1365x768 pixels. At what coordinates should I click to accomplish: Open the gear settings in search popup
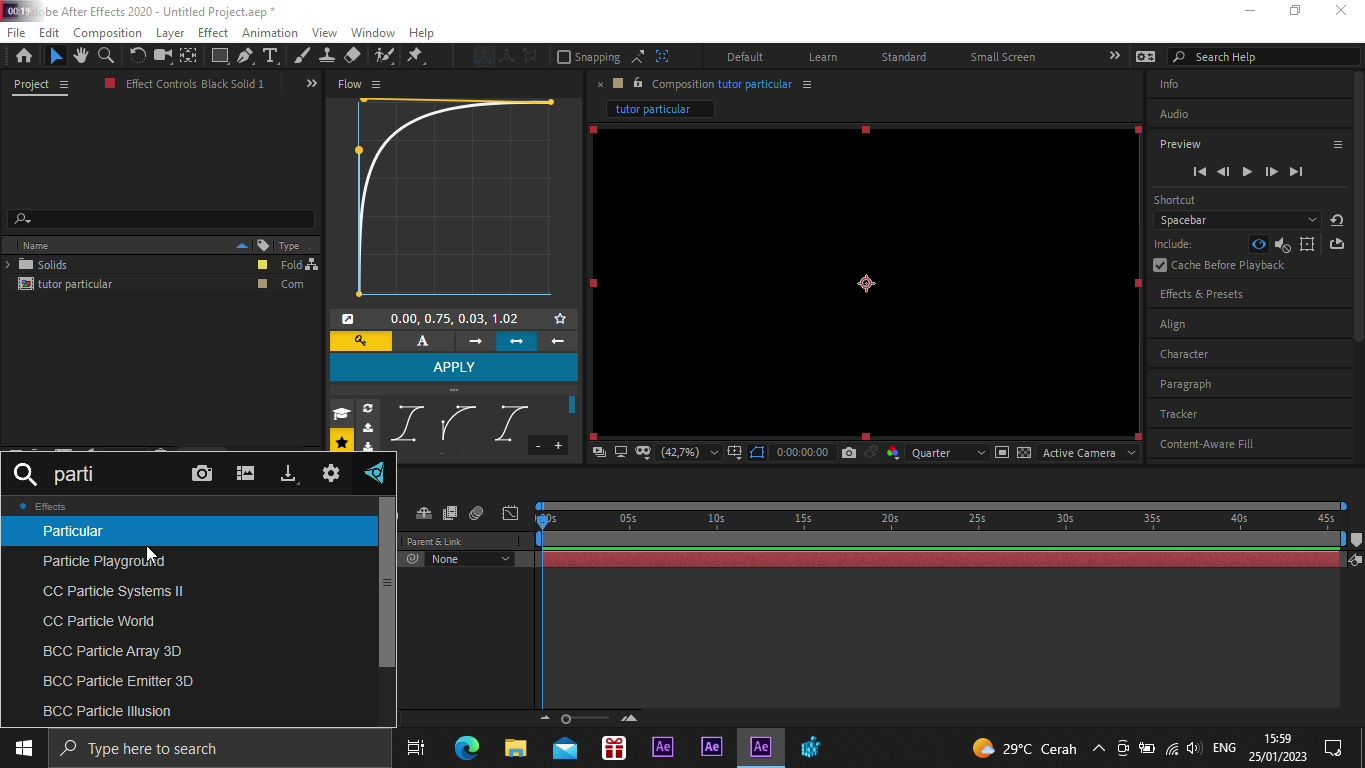coord(331,474)
